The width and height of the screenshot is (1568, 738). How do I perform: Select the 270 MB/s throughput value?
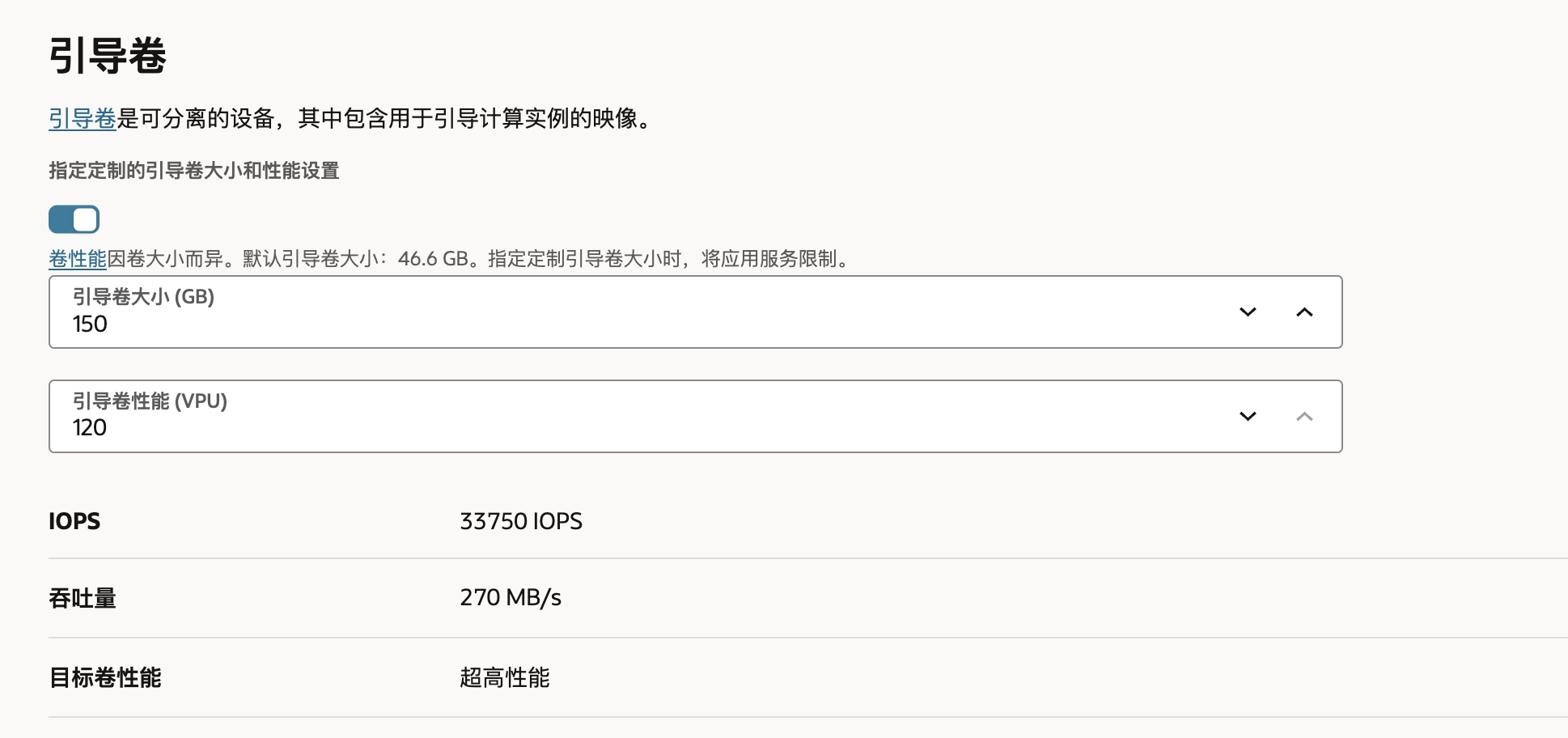[x=511, y=598]
